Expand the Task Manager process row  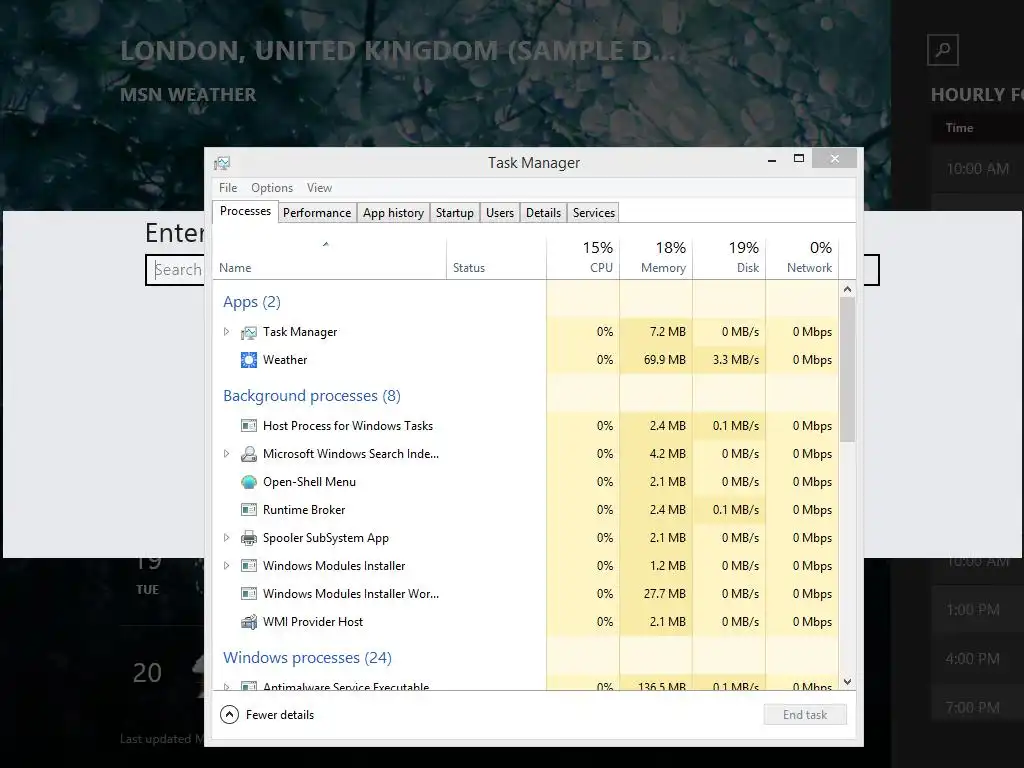pyautogui.click(x=227, y=332)
